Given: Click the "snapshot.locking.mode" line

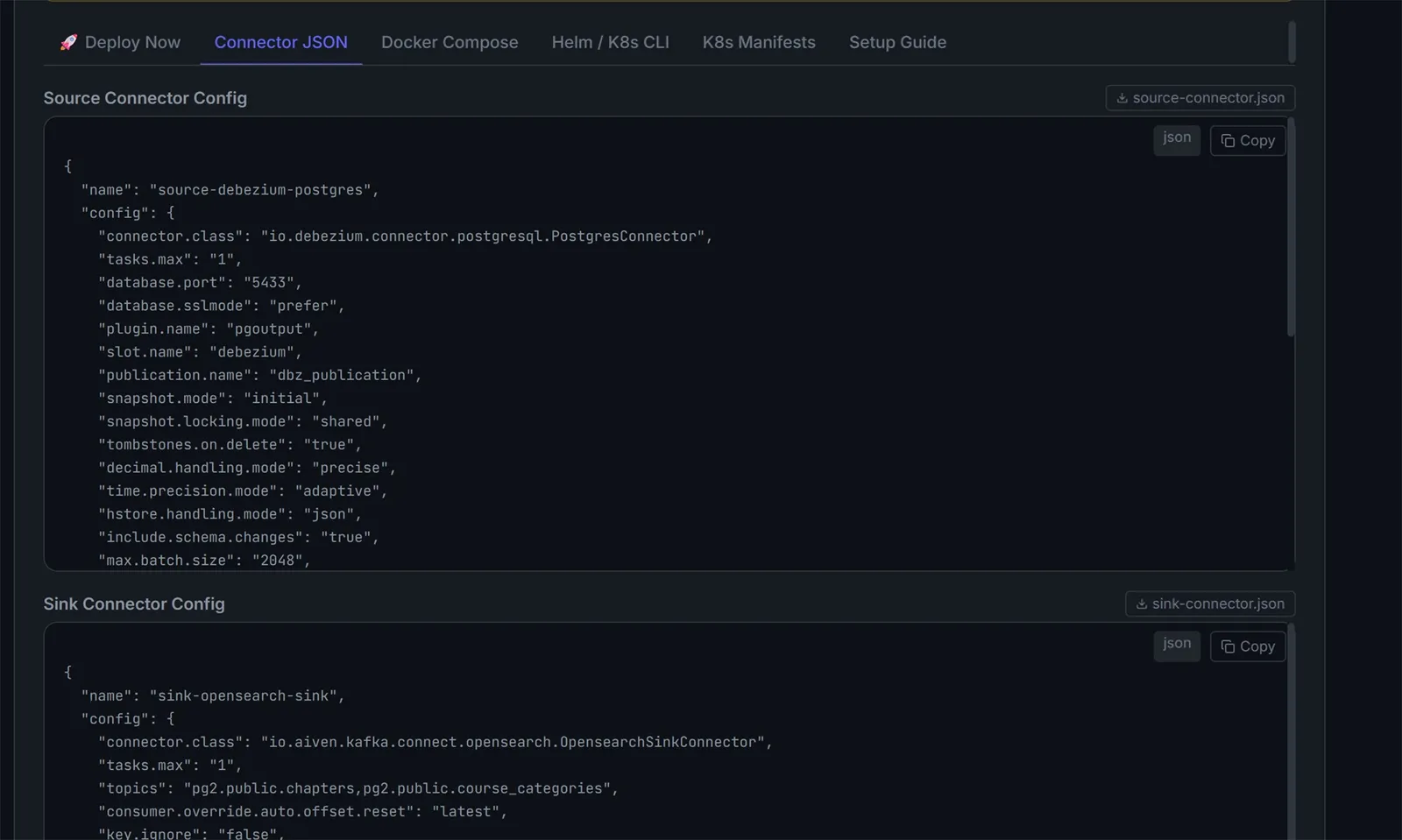Looking at the screenshot, I should point(243,421).
